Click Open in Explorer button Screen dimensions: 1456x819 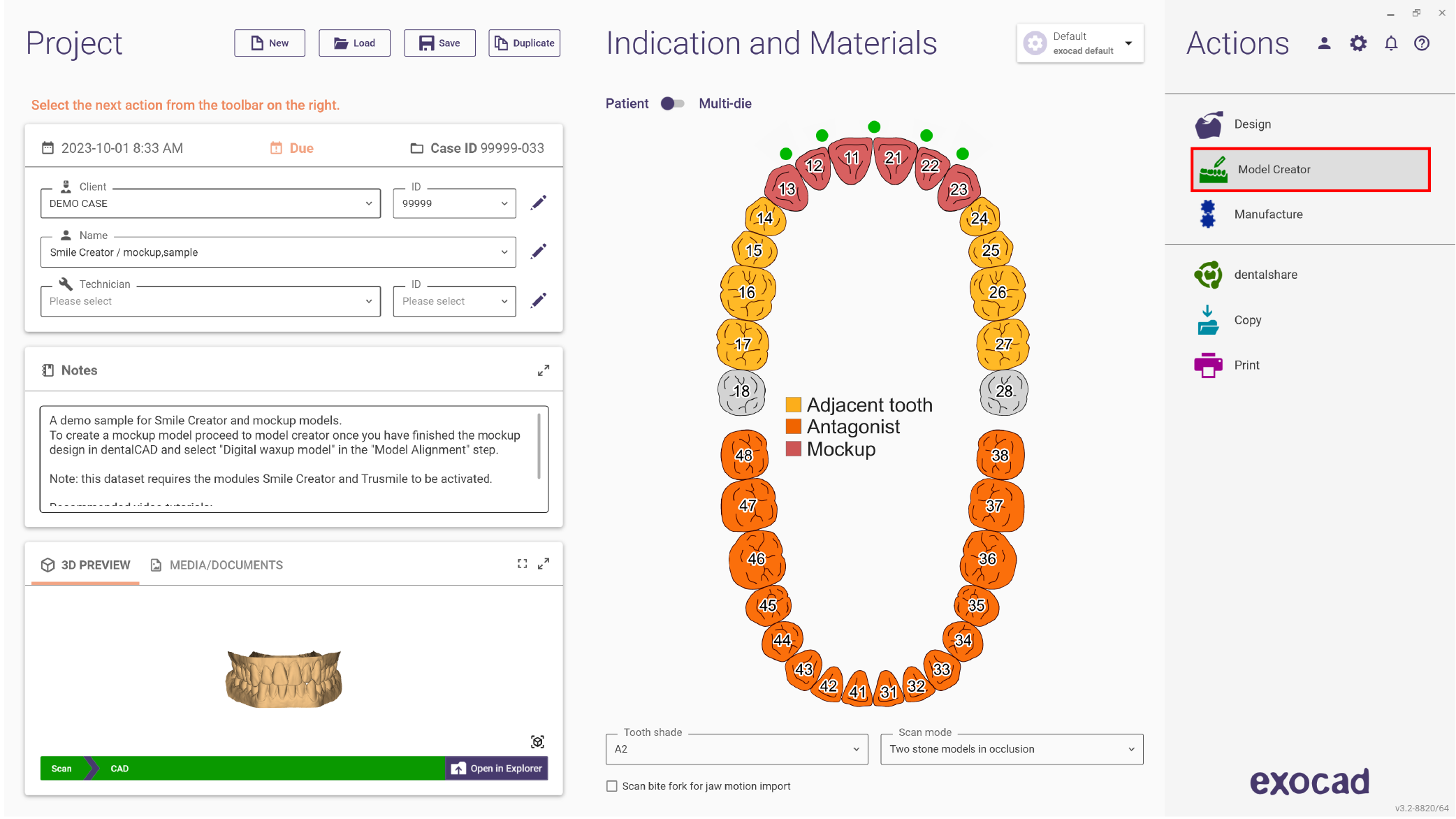[x=497, y=768]
